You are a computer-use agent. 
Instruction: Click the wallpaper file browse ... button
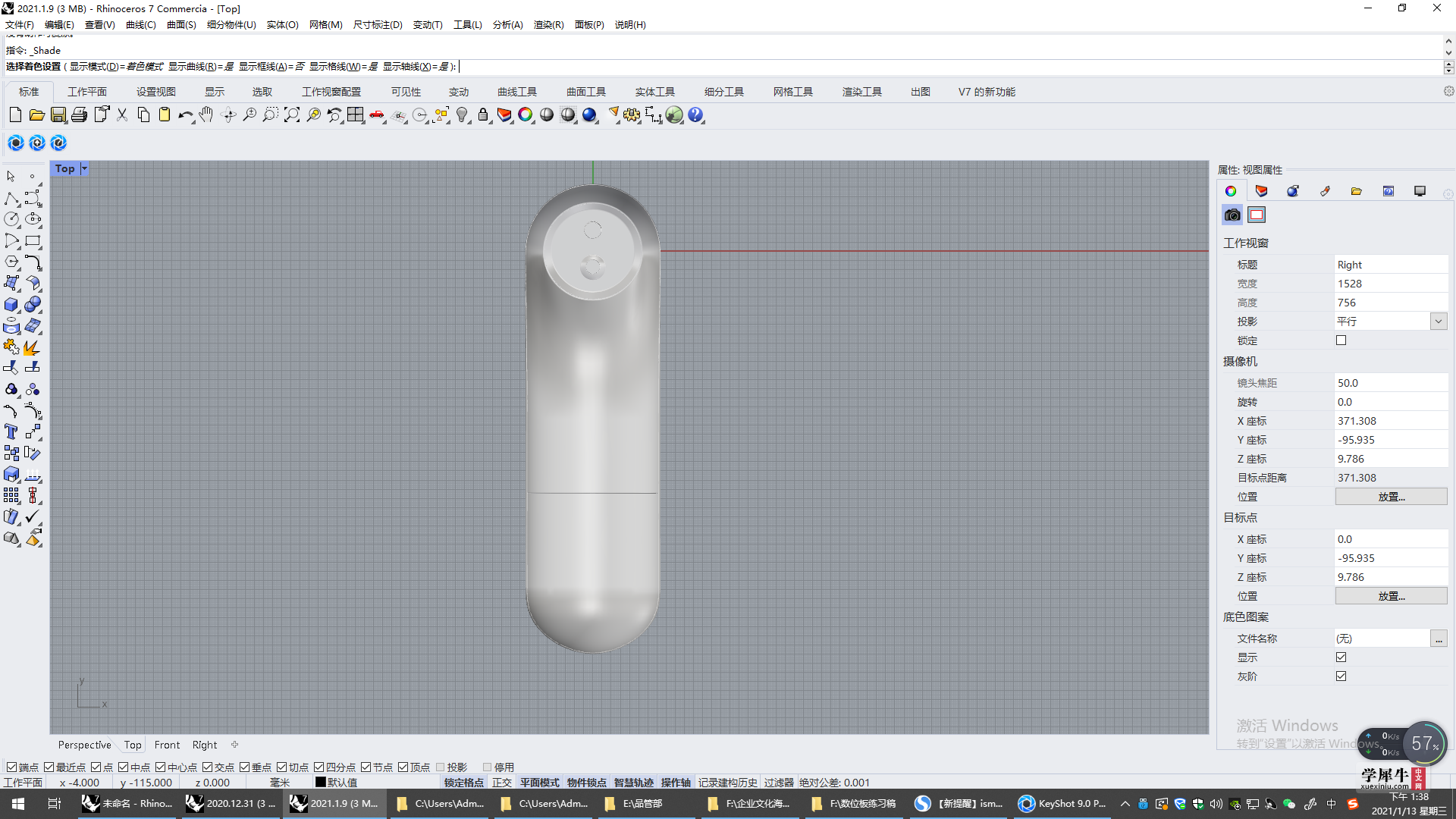click(x=1439, y=639)
